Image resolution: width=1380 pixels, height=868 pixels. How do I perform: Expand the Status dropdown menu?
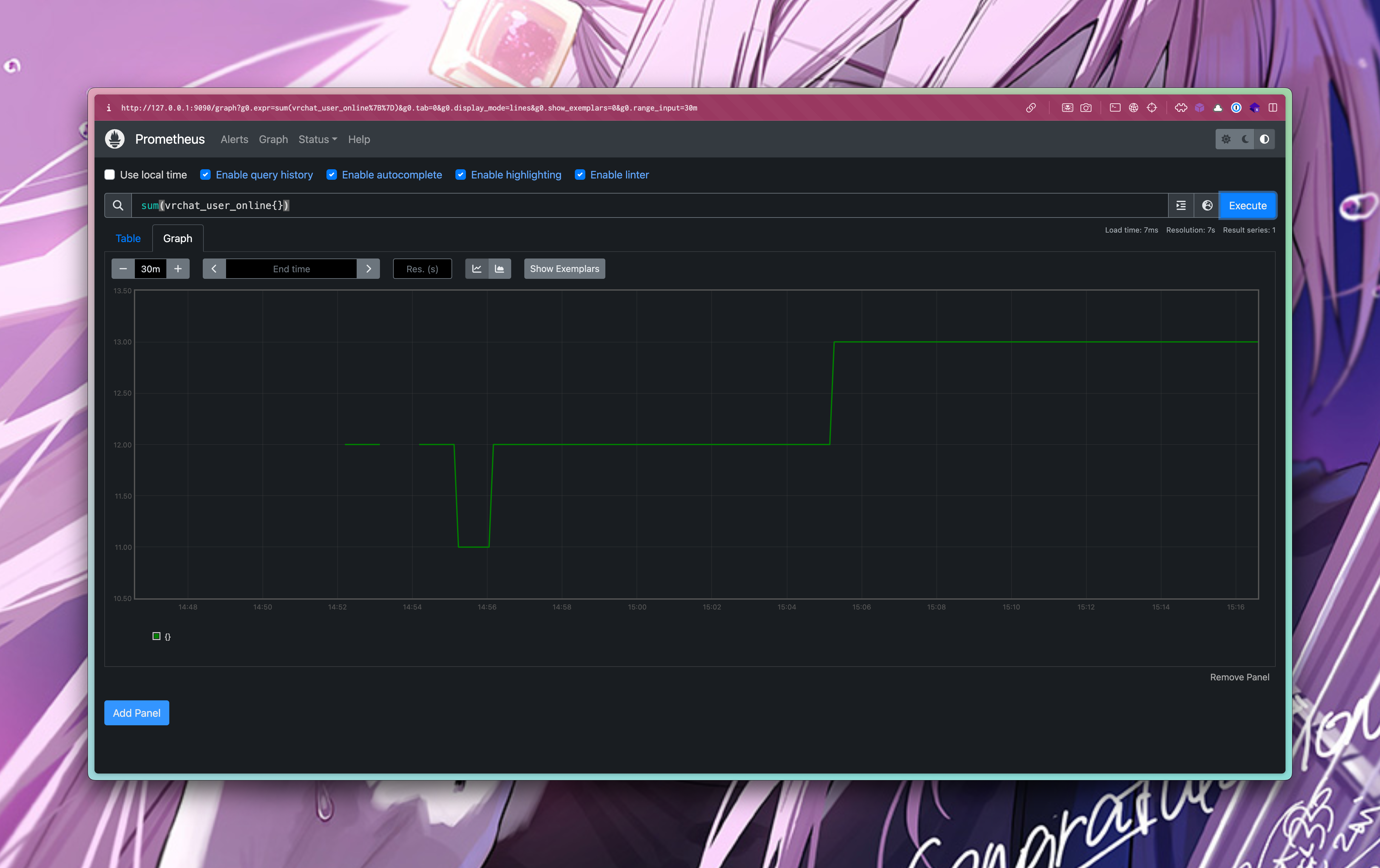(318, 139)
